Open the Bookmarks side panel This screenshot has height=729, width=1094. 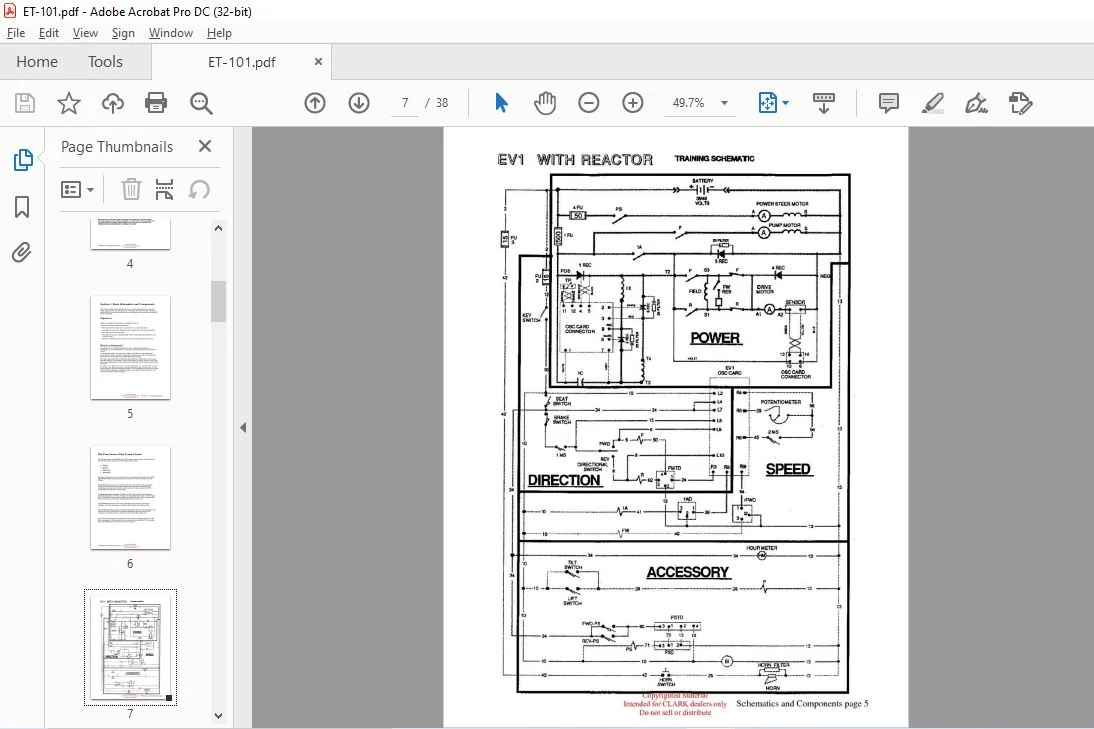pos(22,206)
